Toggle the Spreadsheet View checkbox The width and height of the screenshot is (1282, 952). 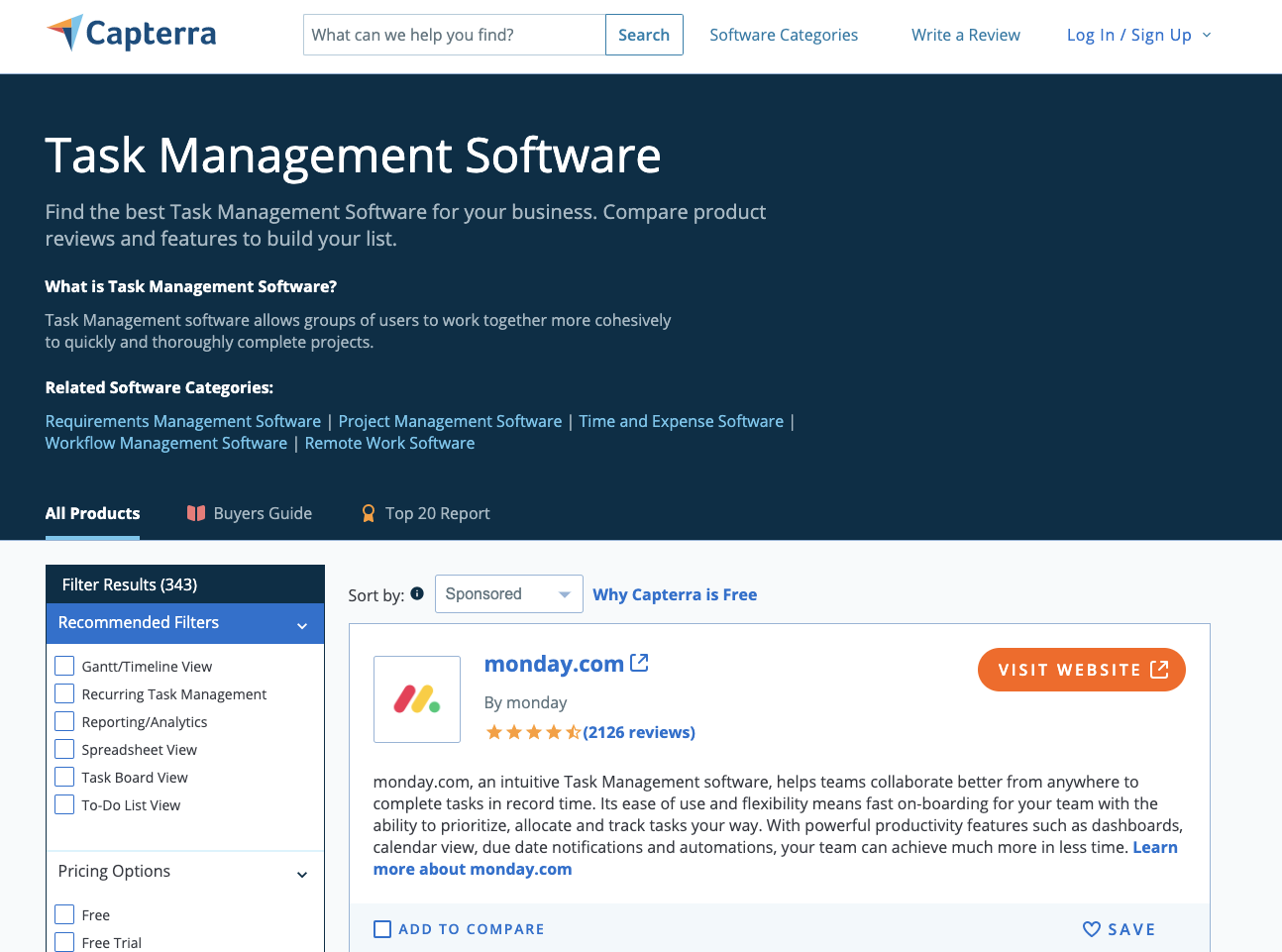(64, 749)
